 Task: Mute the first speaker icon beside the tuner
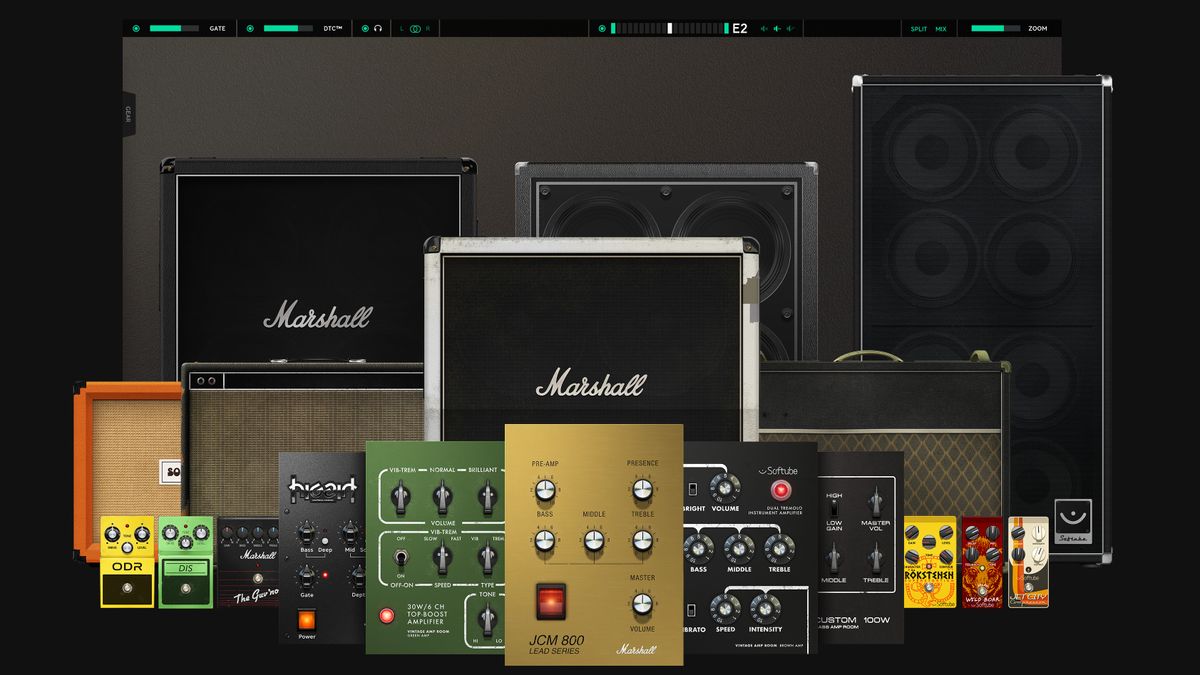764,27
